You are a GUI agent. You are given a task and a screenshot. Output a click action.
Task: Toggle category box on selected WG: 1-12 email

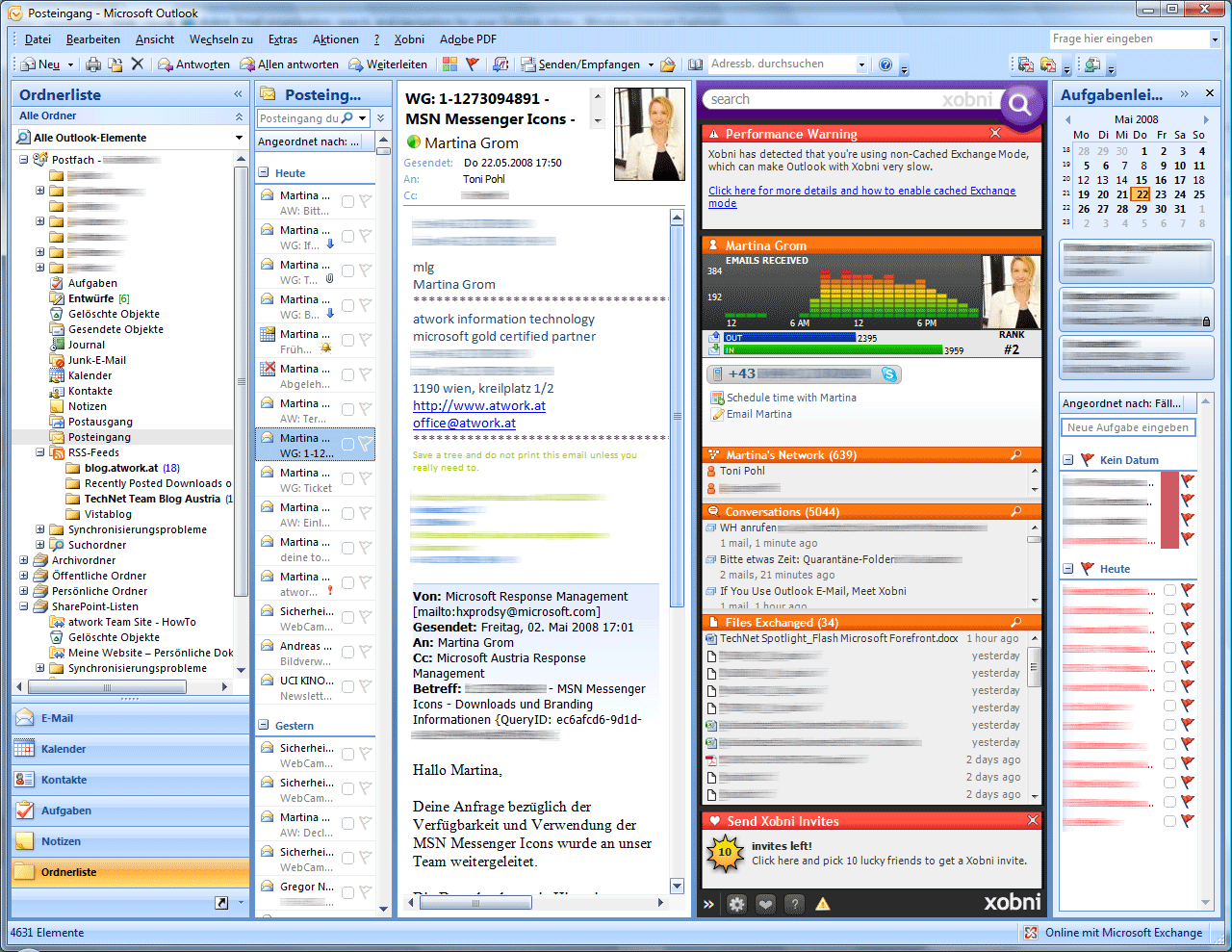coord(347,445)
